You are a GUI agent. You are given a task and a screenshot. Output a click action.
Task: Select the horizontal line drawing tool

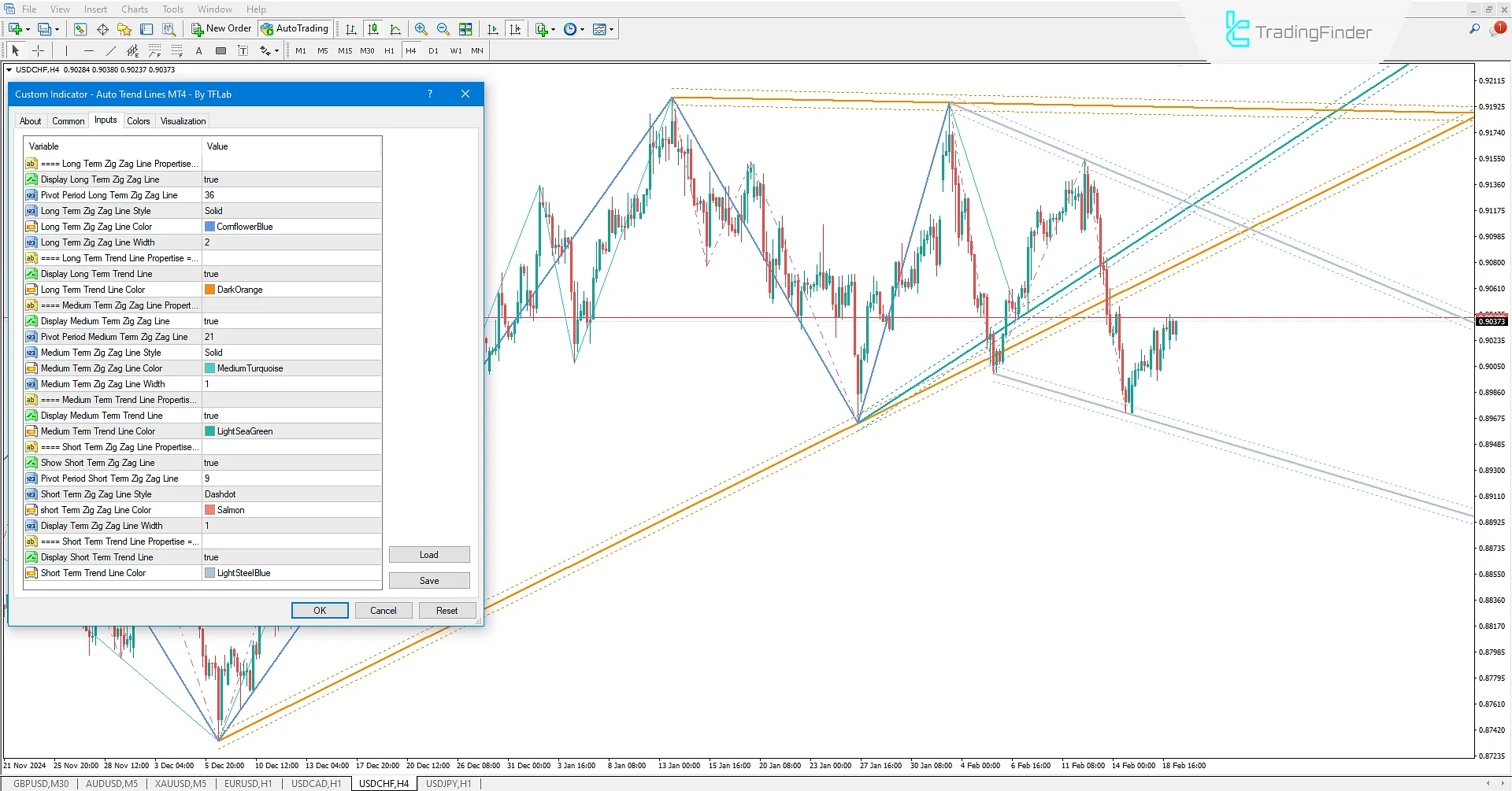(x=89, y=50)
